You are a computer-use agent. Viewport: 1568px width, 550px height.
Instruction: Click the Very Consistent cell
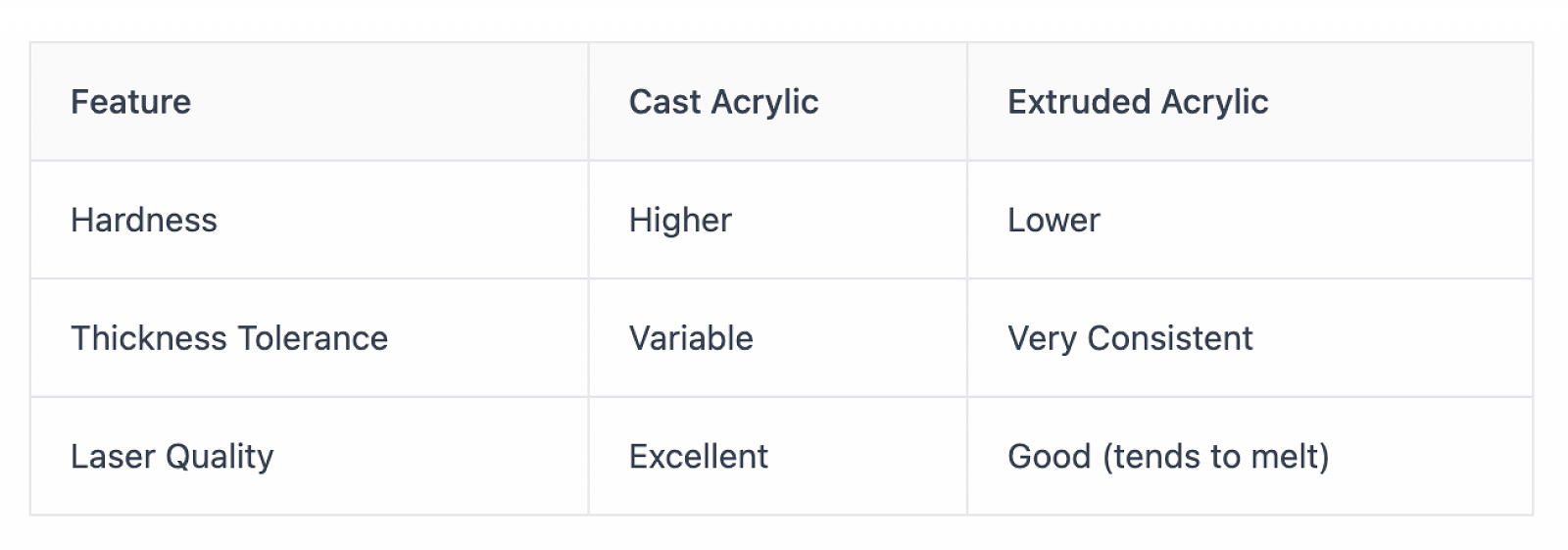click(1249, 338)
